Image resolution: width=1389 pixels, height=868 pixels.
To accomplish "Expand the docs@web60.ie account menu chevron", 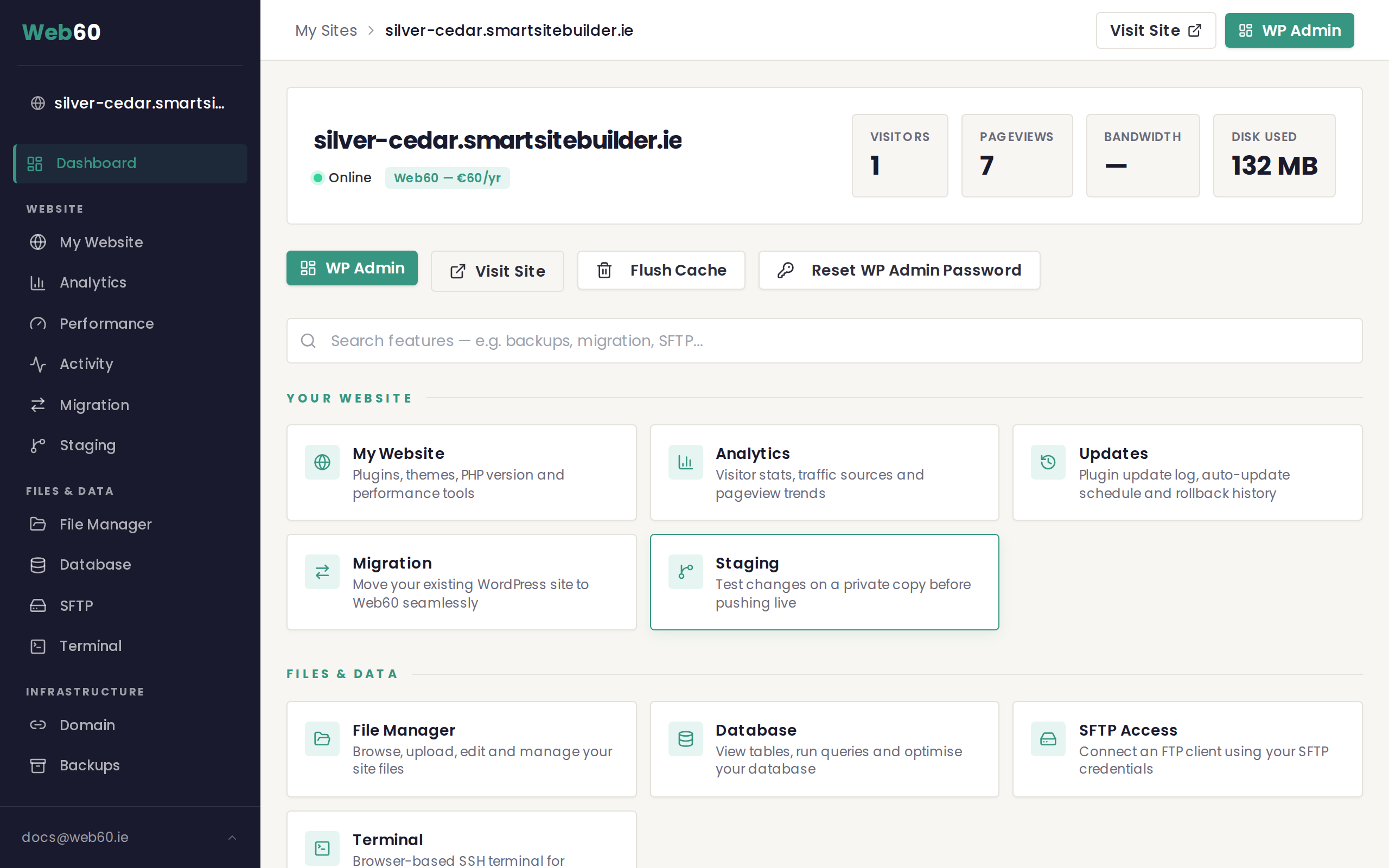I will (x=232, y=838).
